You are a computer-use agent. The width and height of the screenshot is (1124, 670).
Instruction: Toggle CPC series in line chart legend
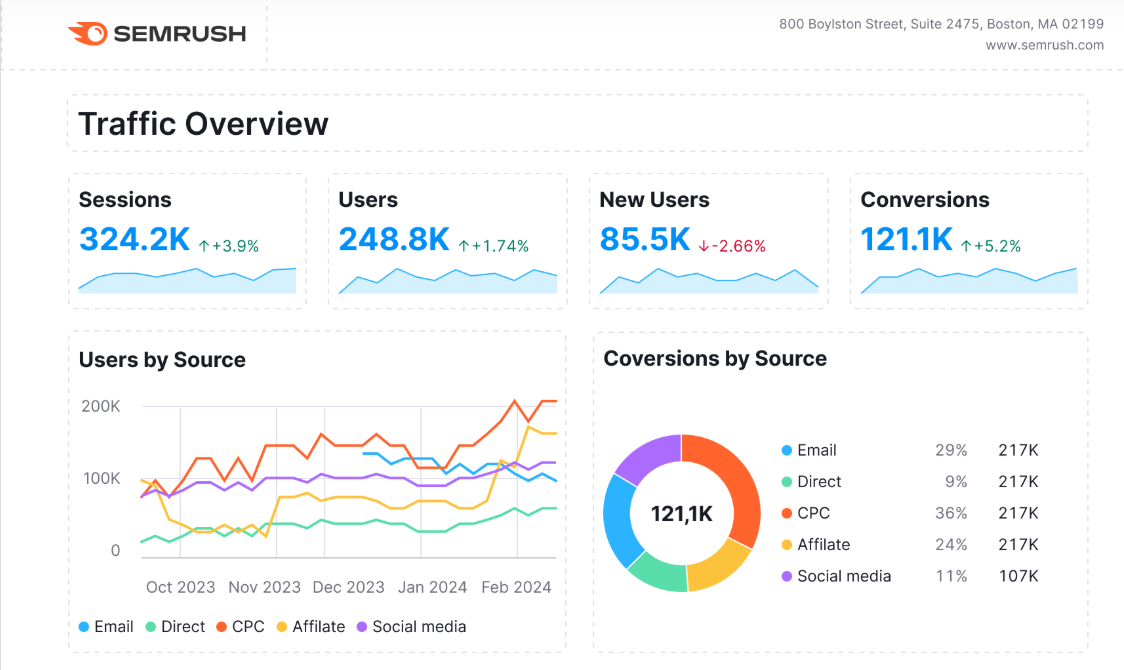click(240, 627)
